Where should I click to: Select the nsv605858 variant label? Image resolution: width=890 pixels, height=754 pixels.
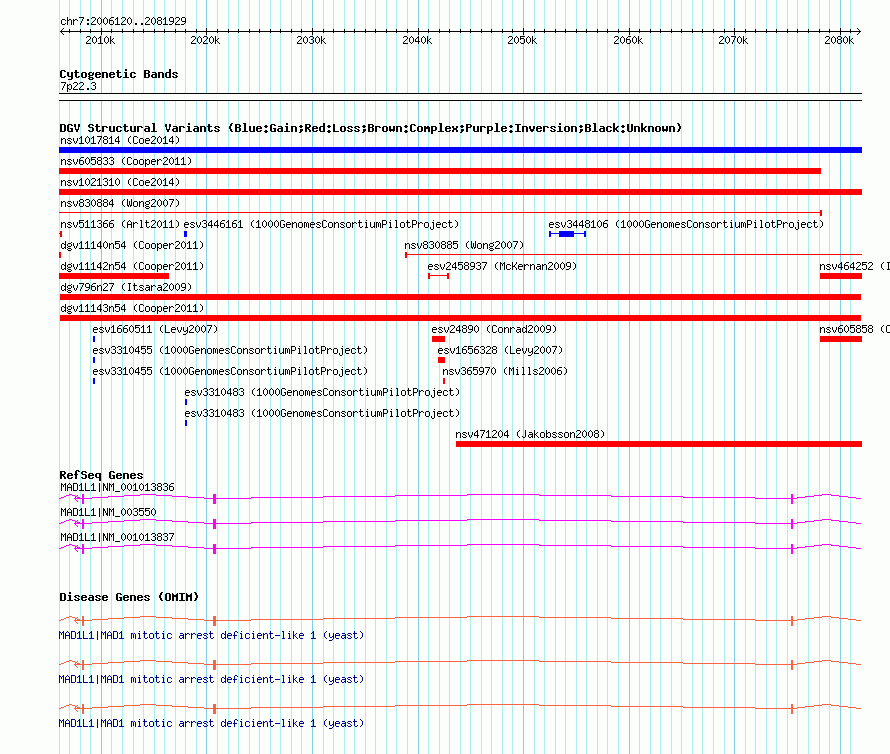pos(854,329)
